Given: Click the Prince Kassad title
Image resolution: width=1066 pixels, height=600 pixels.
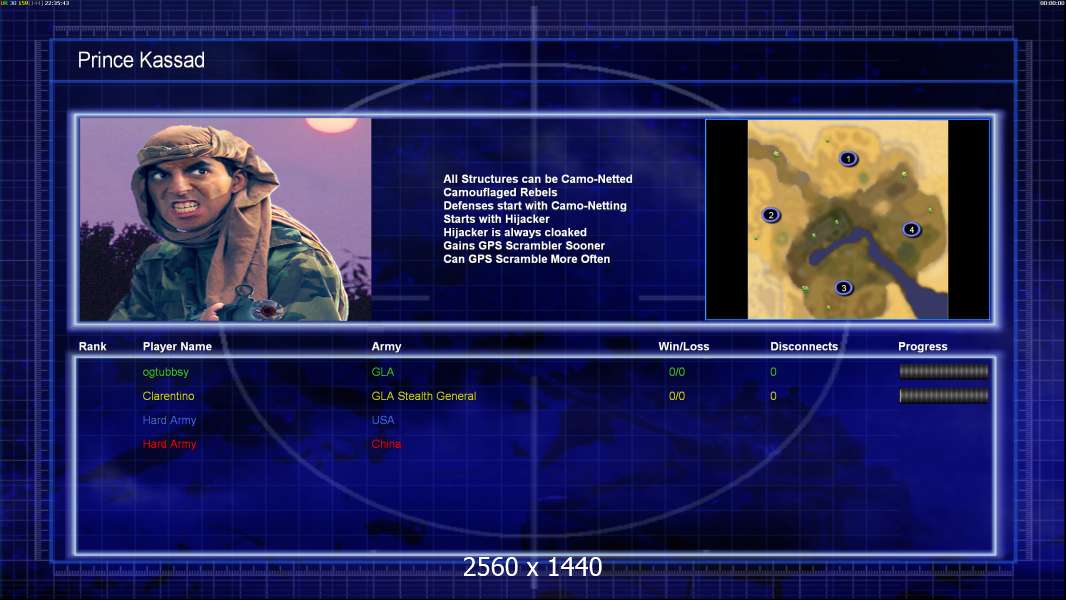Looking at the screenshot, I should click(141, 60).
